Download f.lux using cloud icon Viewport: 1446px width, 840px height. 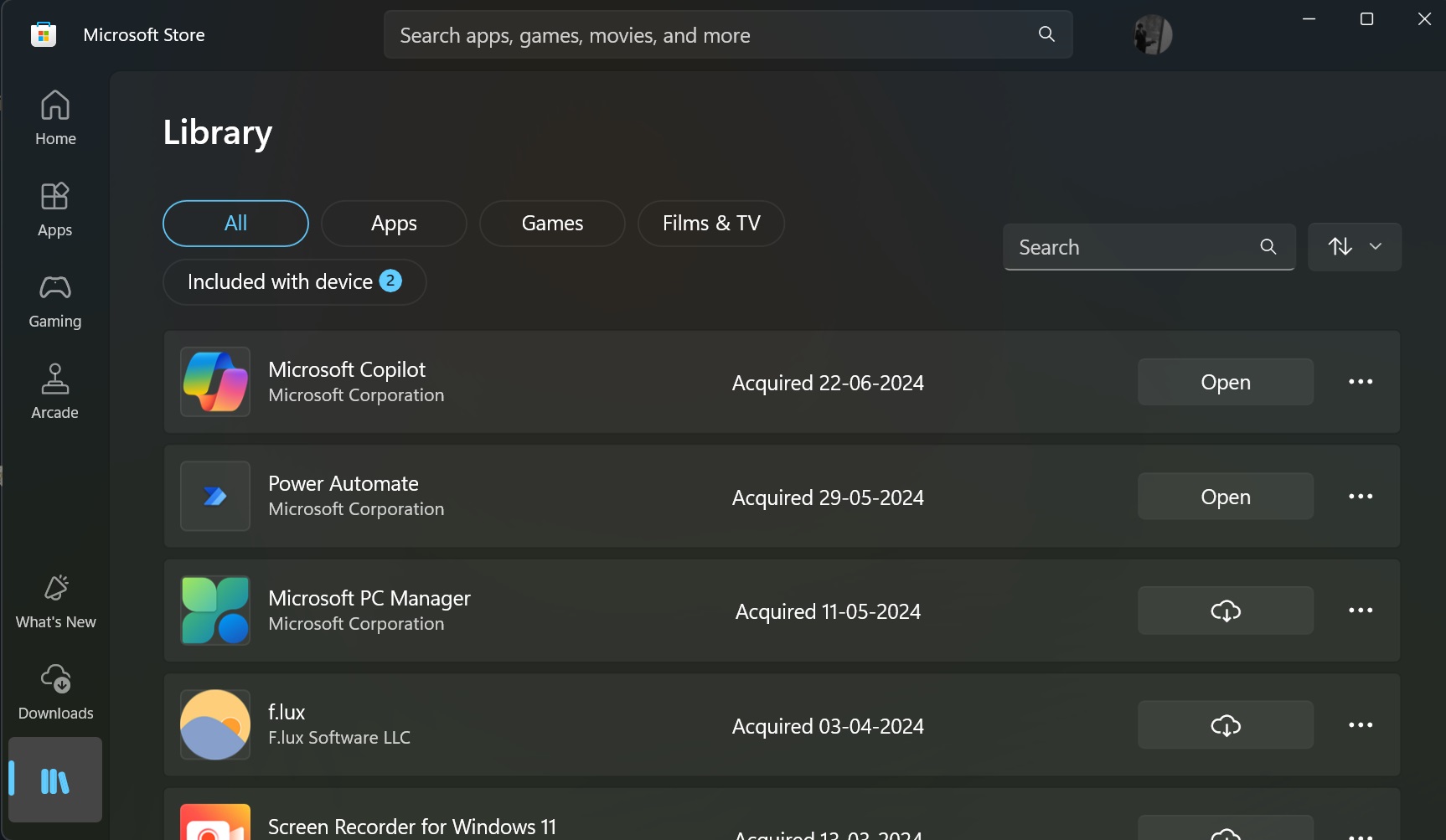[1225, 725]
